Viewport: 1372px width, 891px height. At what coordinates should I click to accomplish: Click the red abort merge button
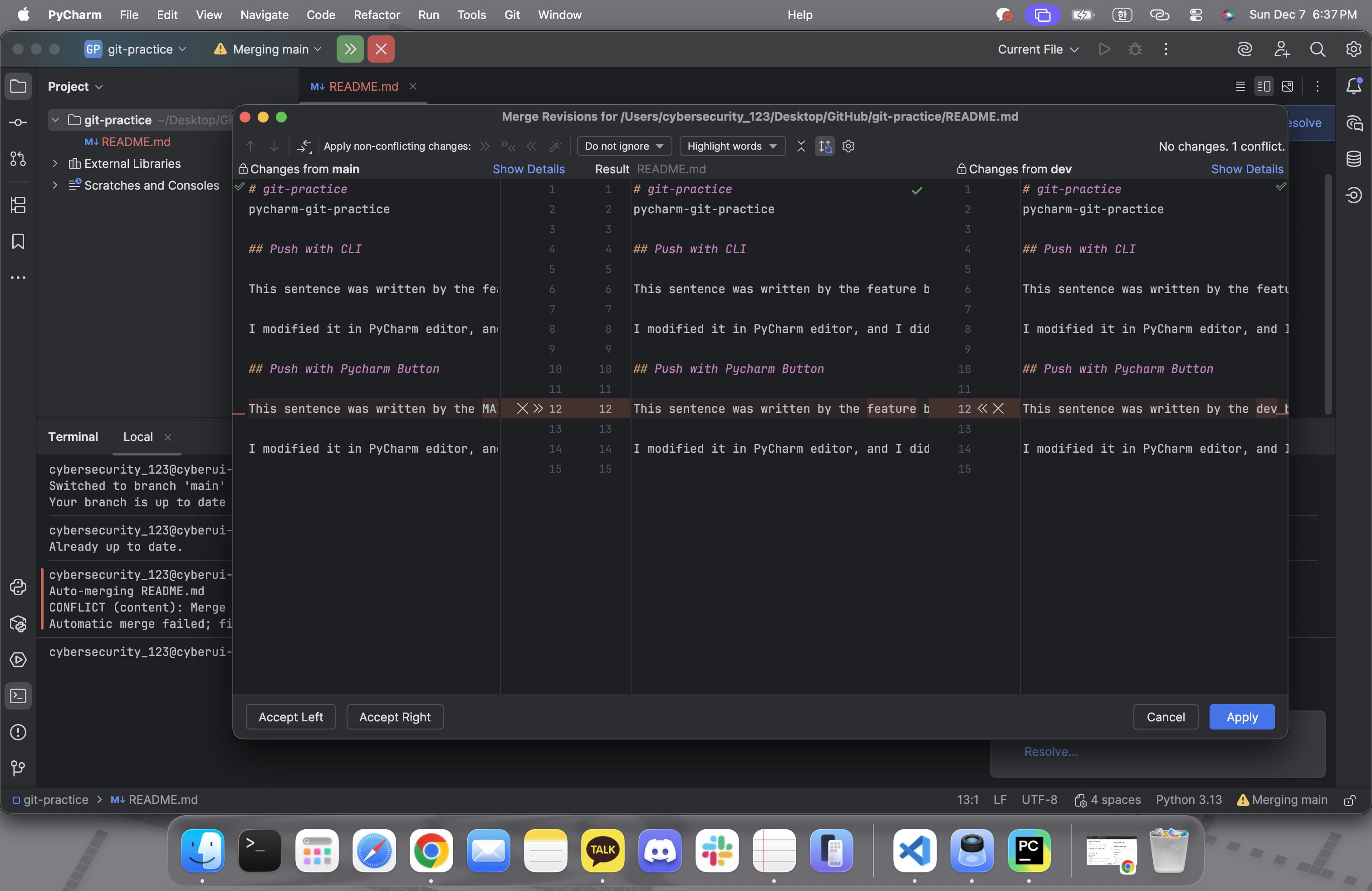click(x=381, y=49)
